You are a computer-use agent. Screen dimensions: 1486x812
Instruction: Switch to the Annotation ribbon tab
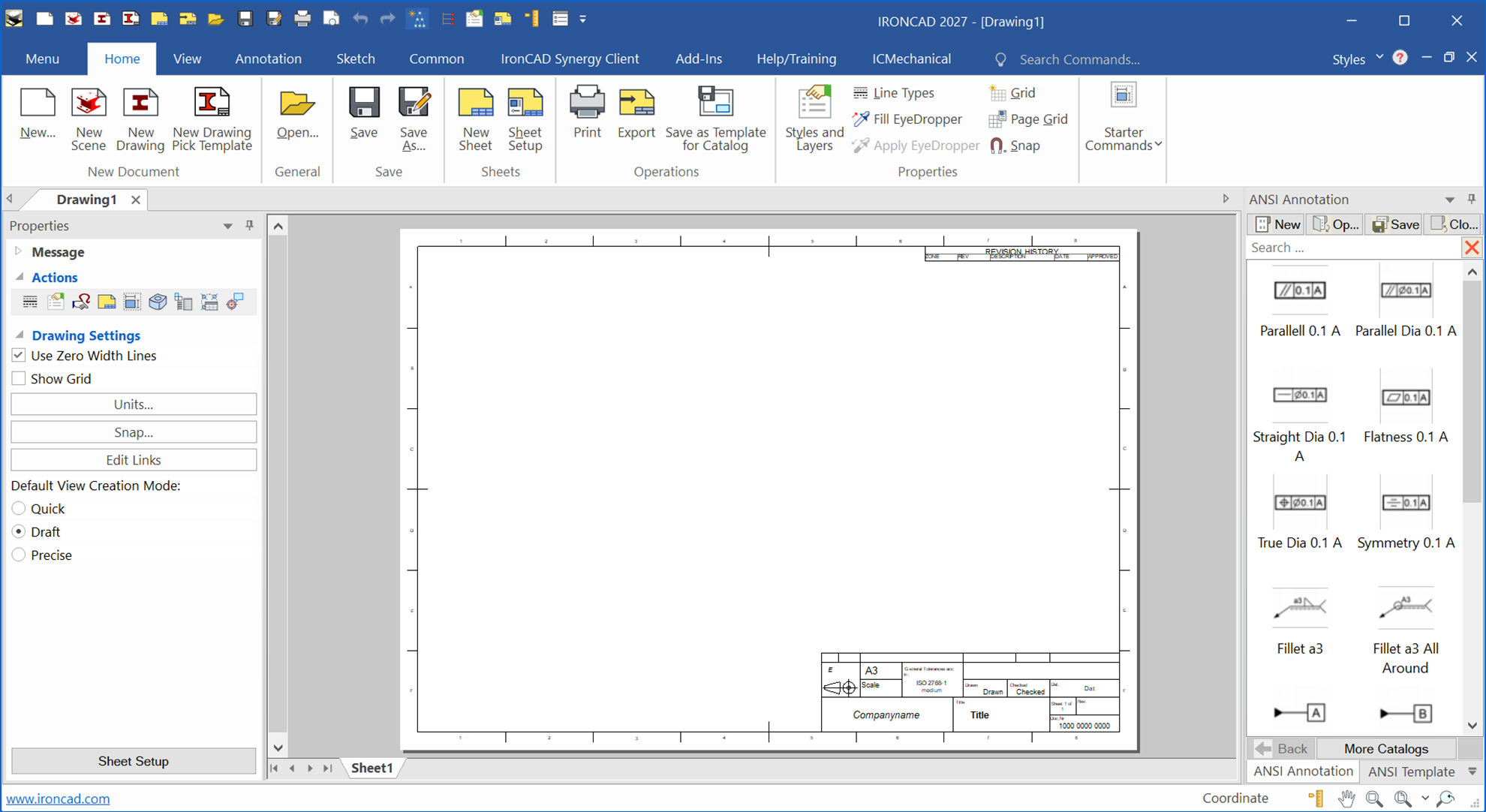(268, 59)
